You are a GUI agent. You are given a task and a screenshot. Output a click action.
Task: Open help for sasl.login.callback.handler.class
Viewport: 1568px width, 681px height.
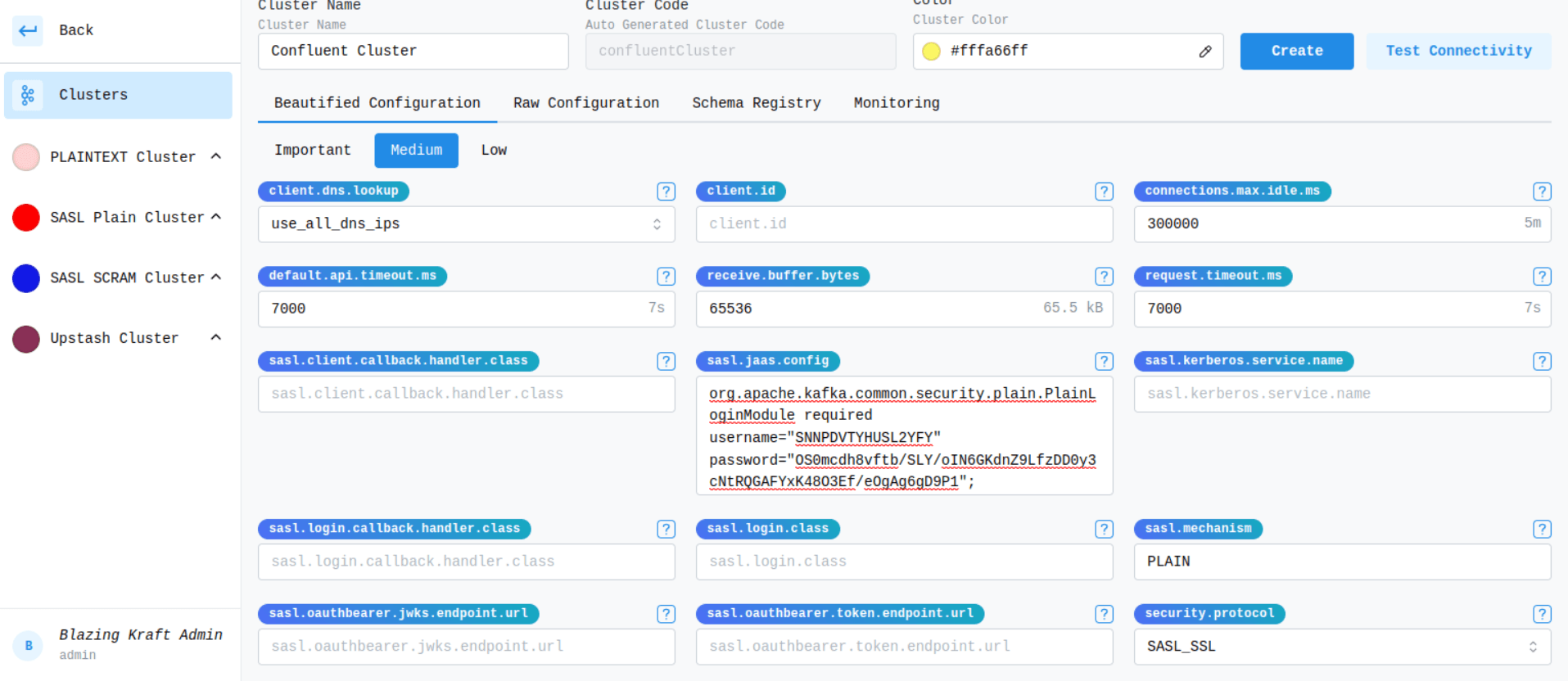666,529
